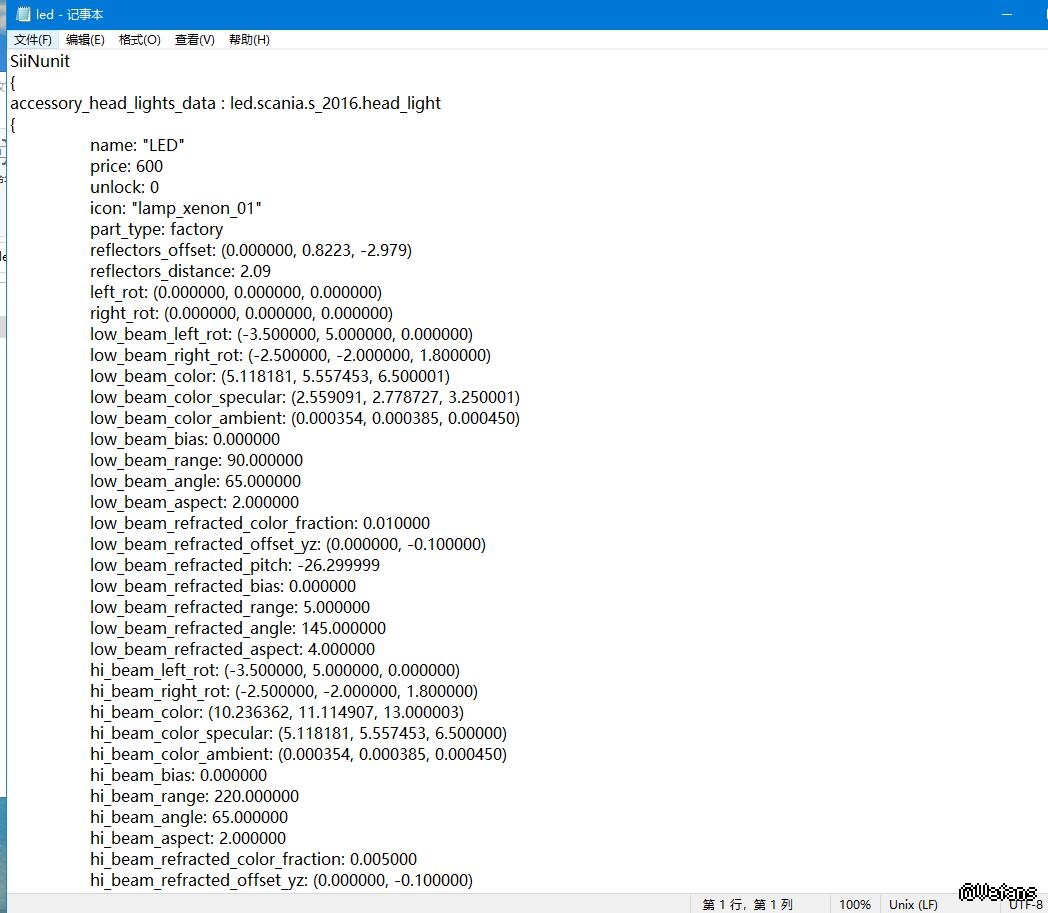Click the low_beam_color_specular line
Image resolution: width=1048 pixels, height=913 pixels.
(x=305, y=398)
